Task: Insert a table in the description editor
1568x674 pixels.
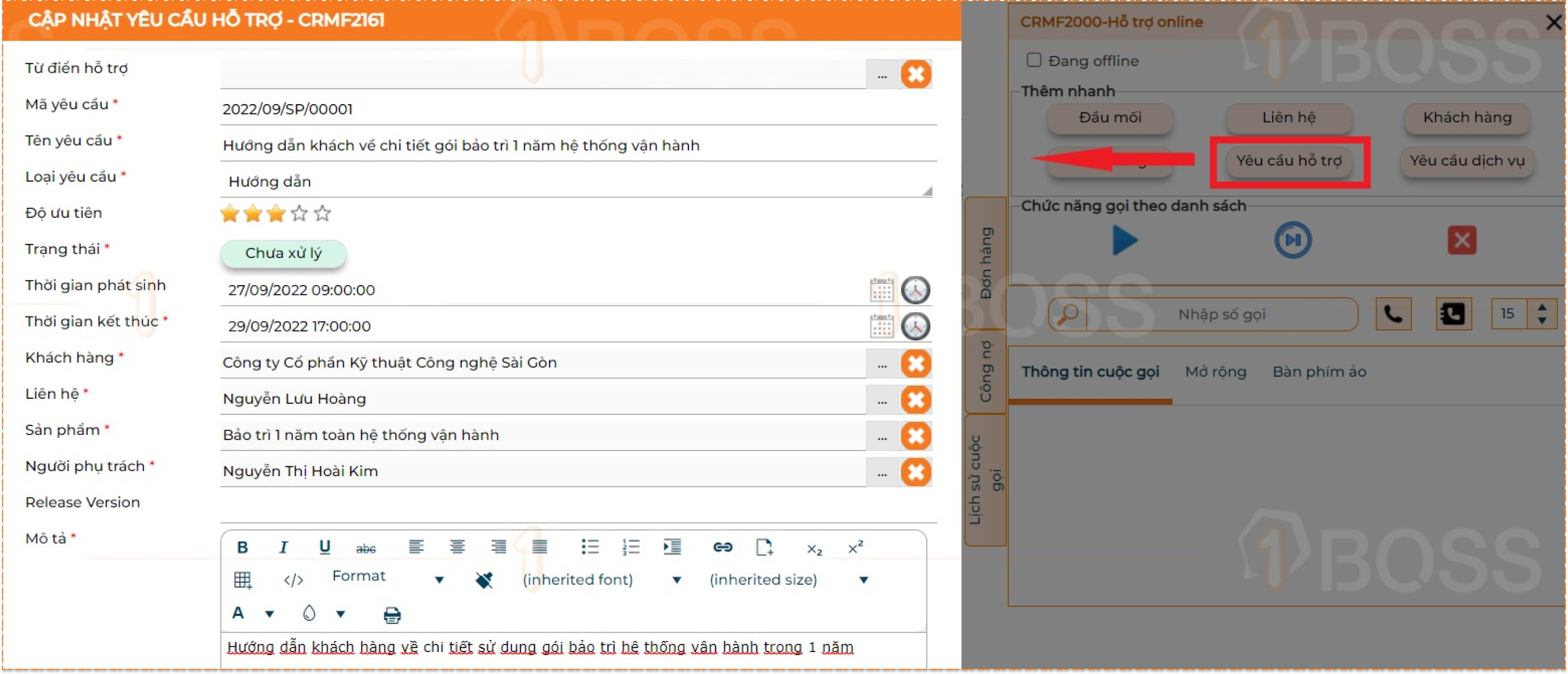Action: pyautogui.click(x=243, y=579)
